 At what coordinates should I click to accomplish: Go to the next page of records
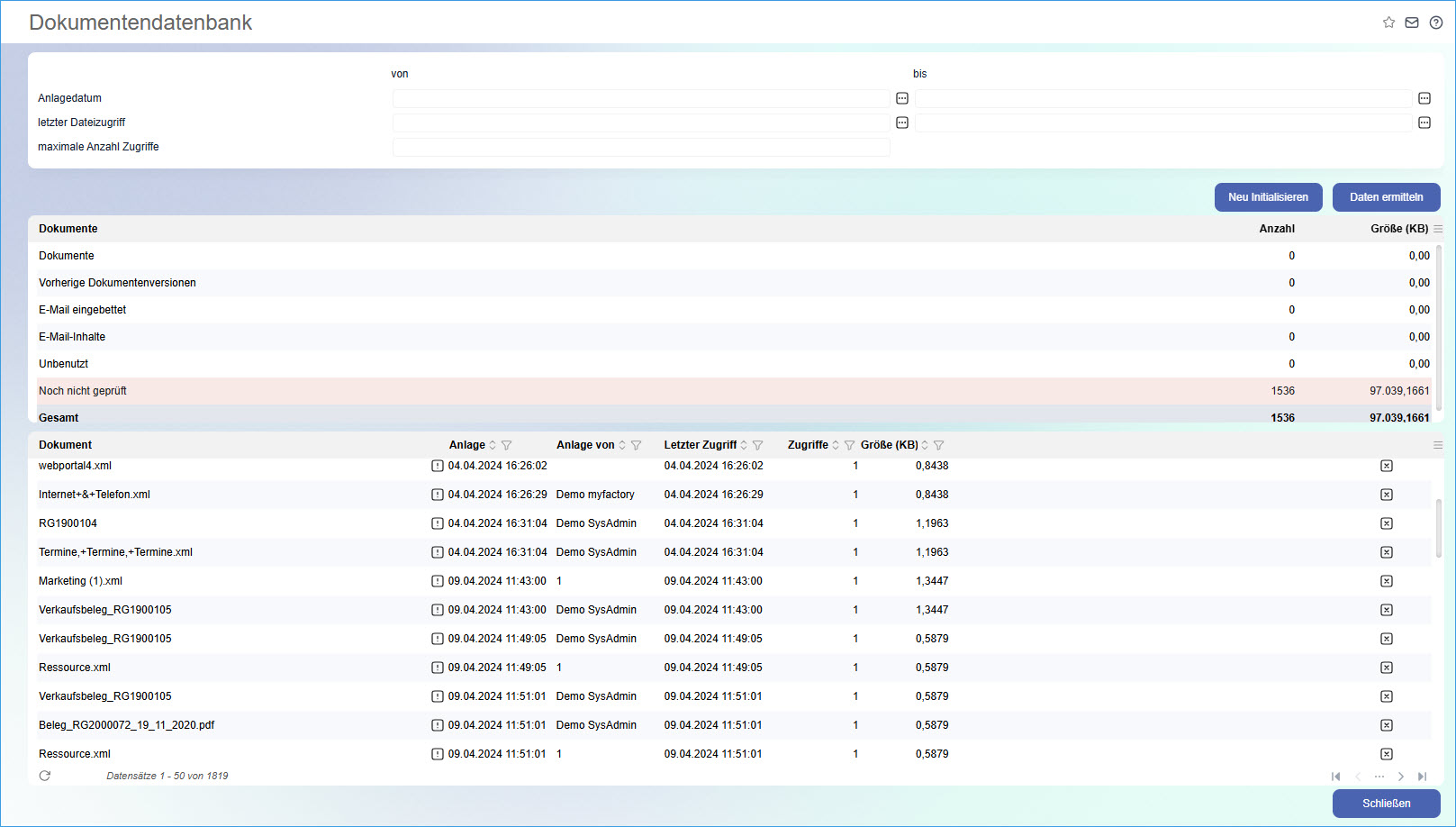(1401, 777)
